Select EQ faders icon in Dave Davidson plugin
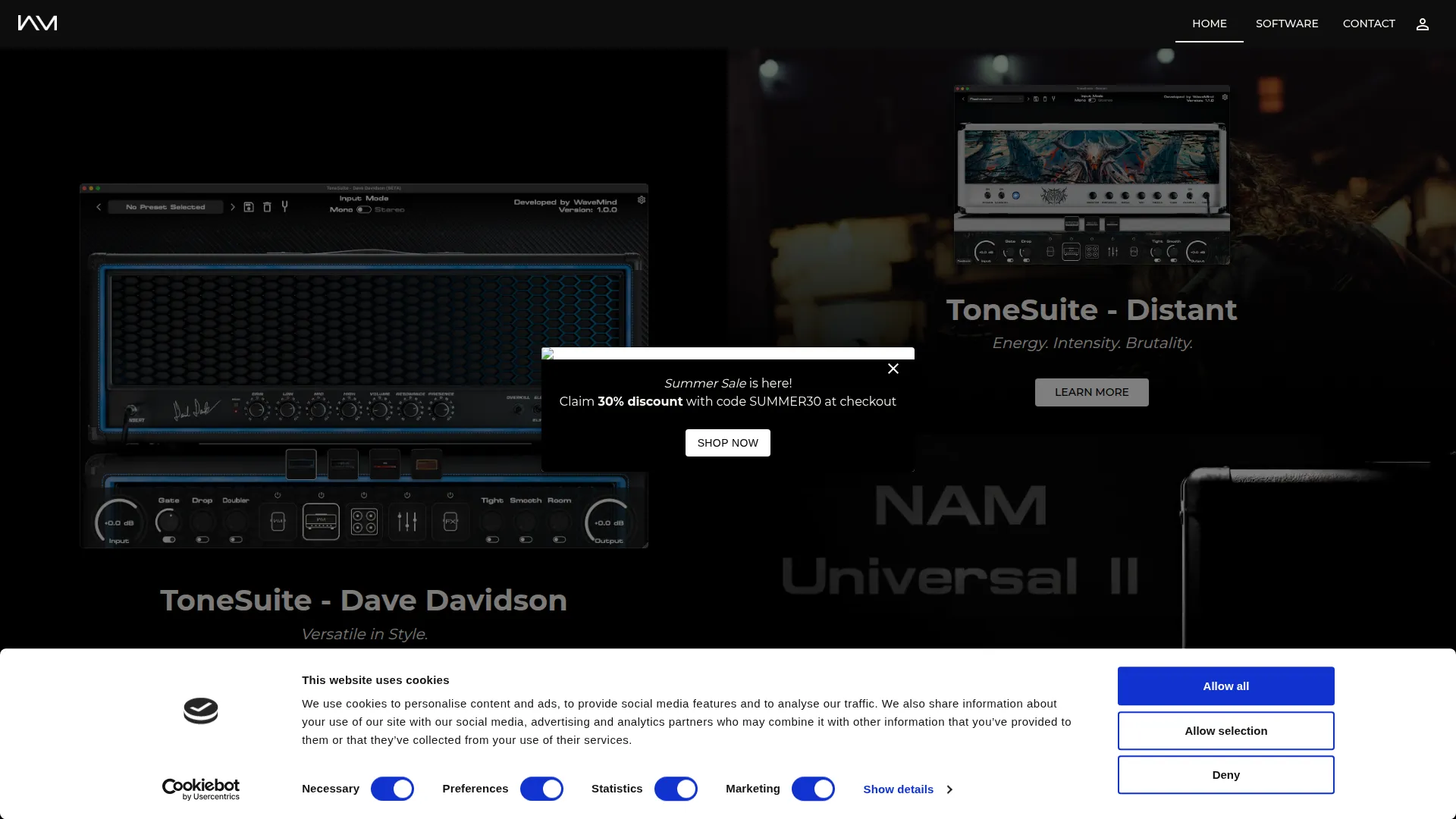1456x819 pixels. (407, 521)
